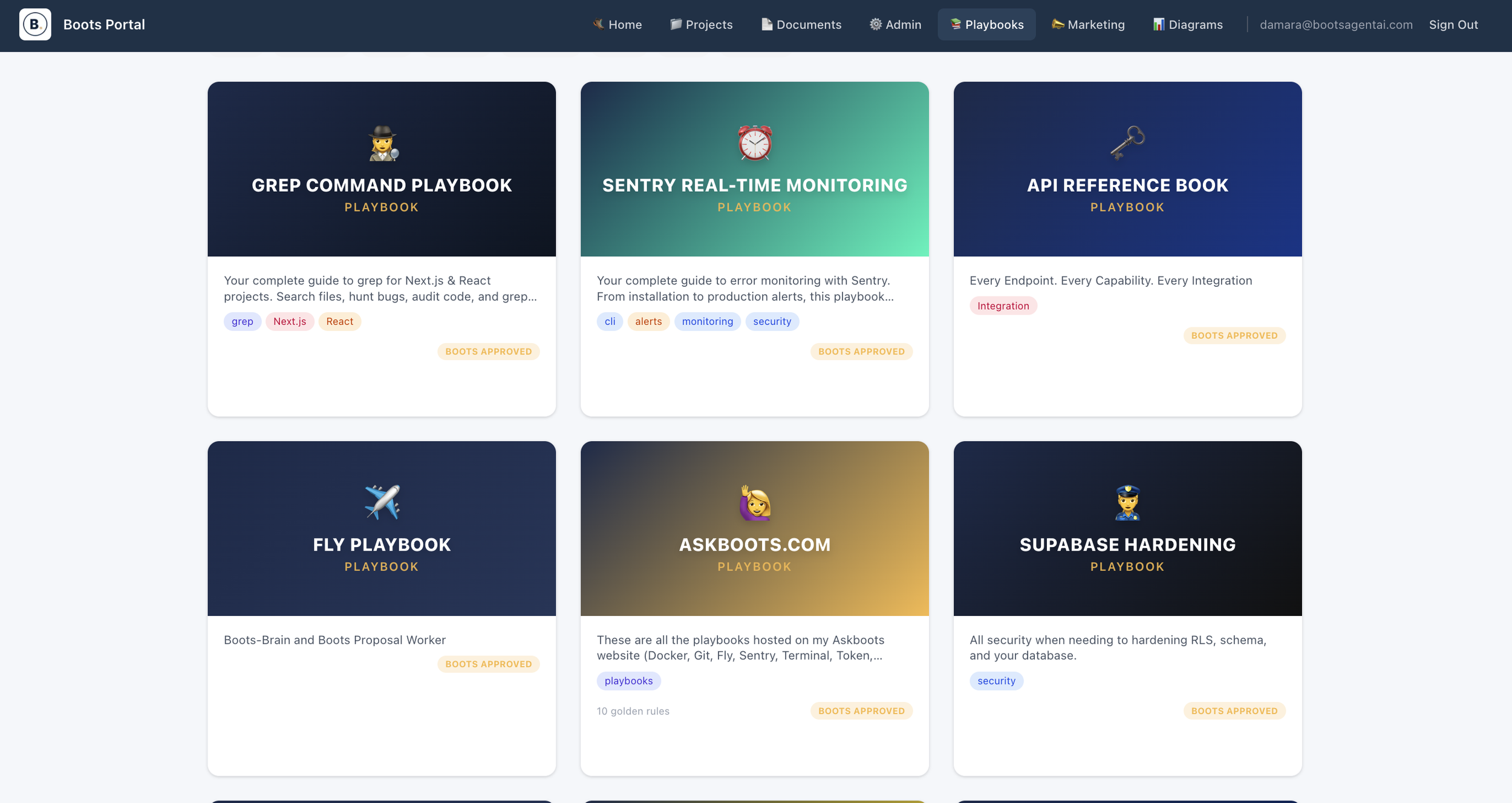Image resolution: width=1512 pixels, height=803 pixels.
Task: Click the monitoring tag
Action: click(x=708, y=321)
